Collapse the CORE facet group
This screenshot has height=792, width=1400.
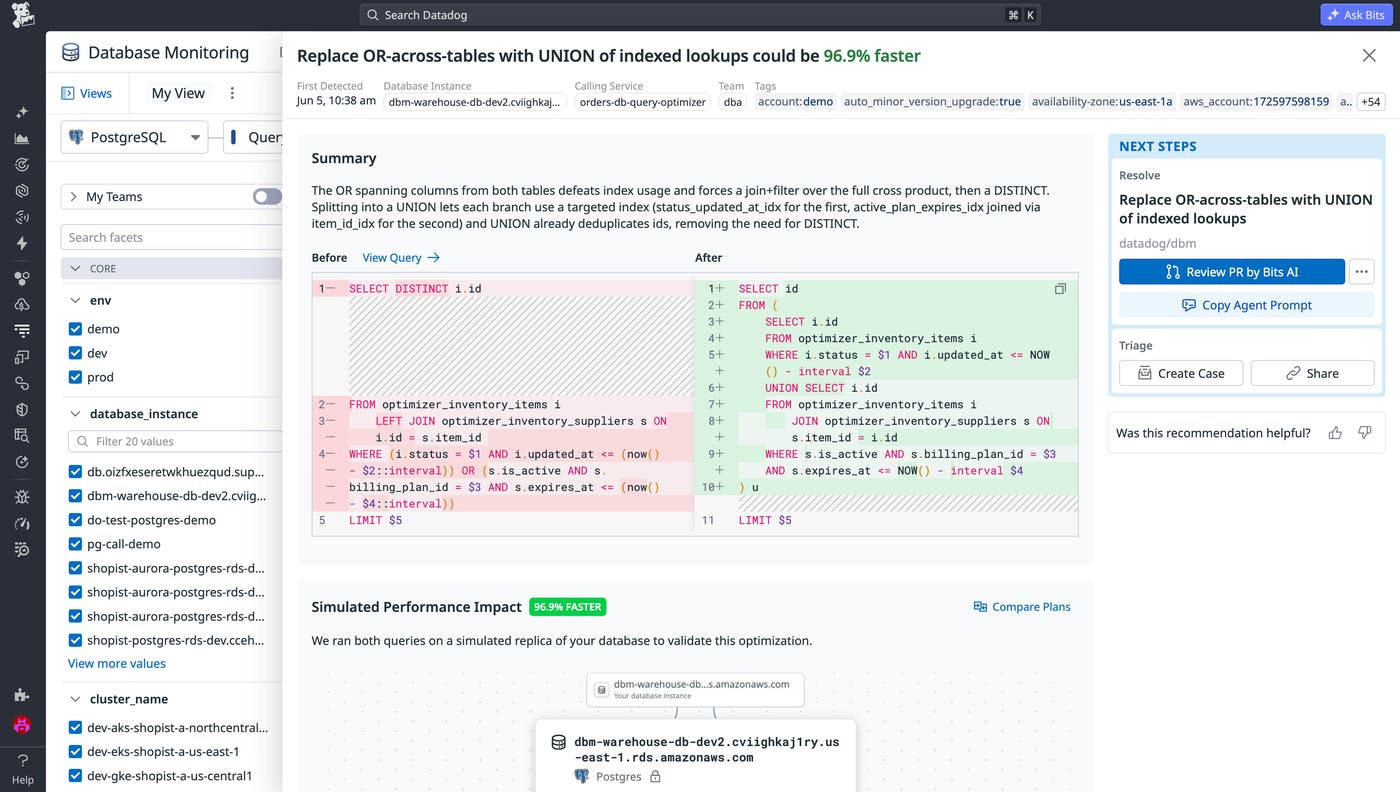coord(75,268)
